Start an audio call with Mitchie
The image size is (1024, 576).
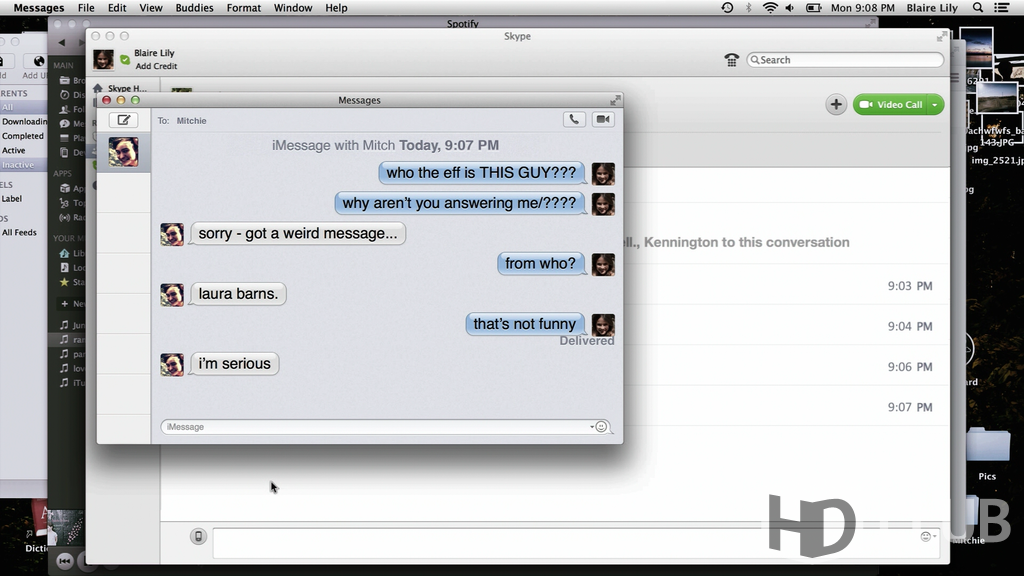coord(573,120)
